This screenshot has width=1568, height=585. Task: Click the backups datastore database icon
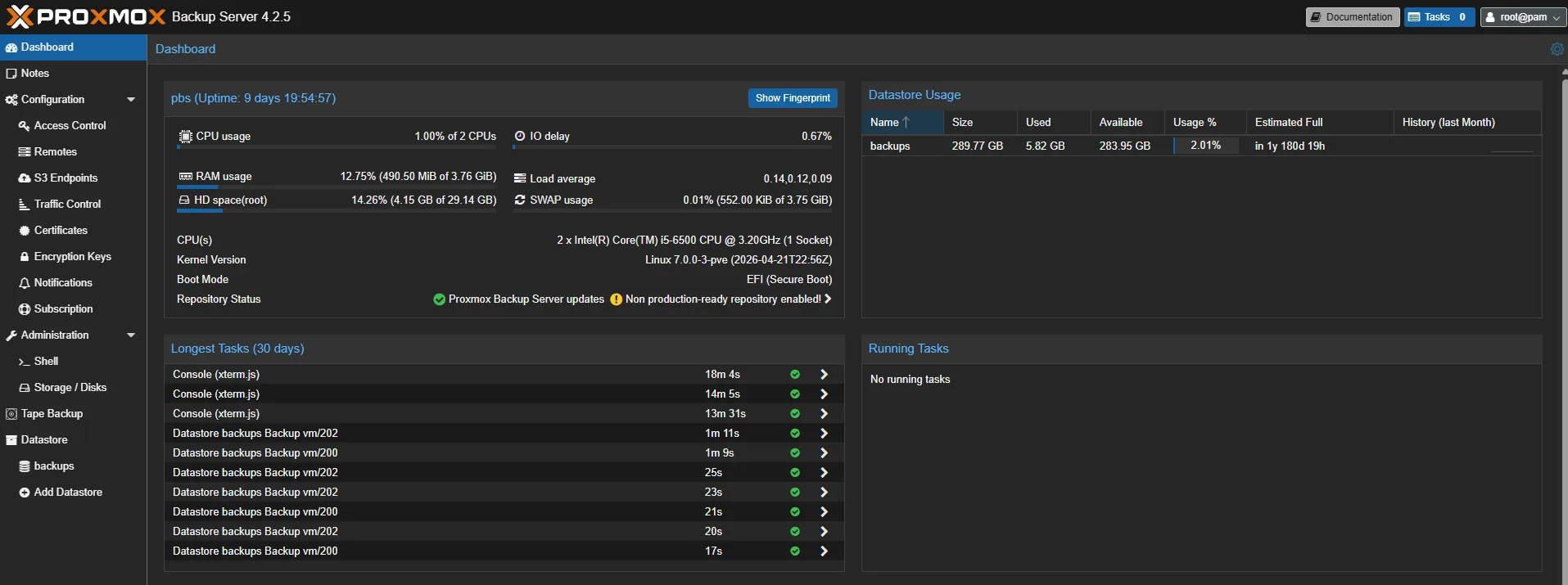pyautogui.click(x=25, y=466)
